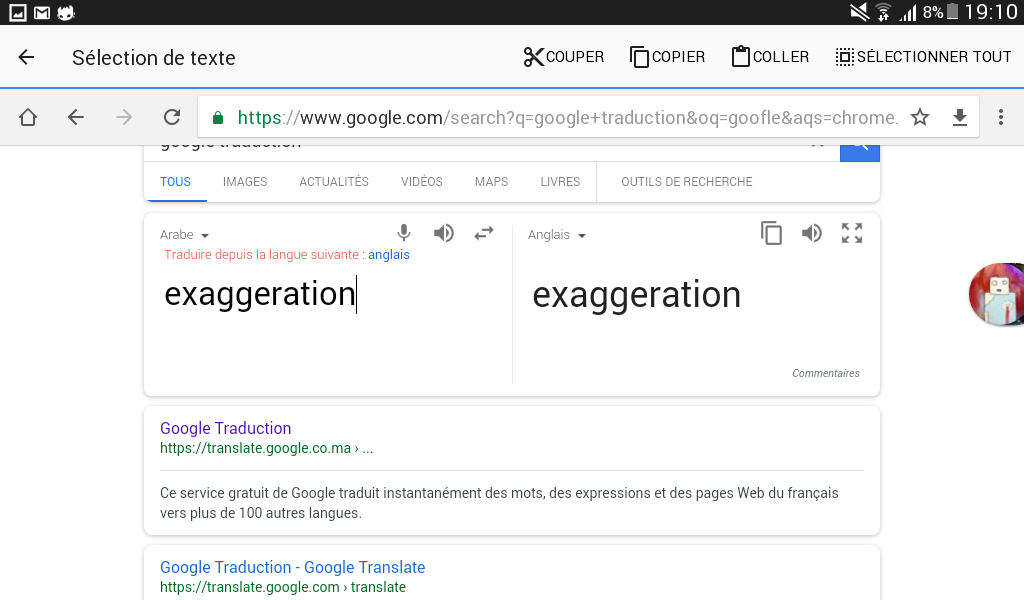
Task: Open the LIVRES tab
Action: pos(560,182)
